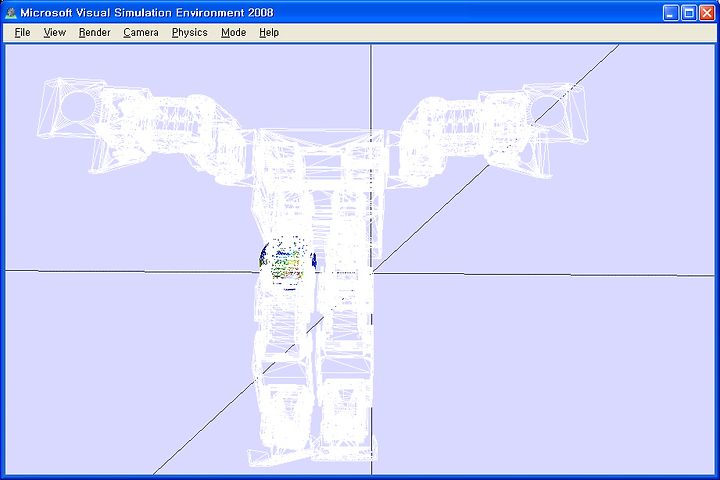
Task: Open the View menu
Action: pyautogui.click(x=55, y=33)
